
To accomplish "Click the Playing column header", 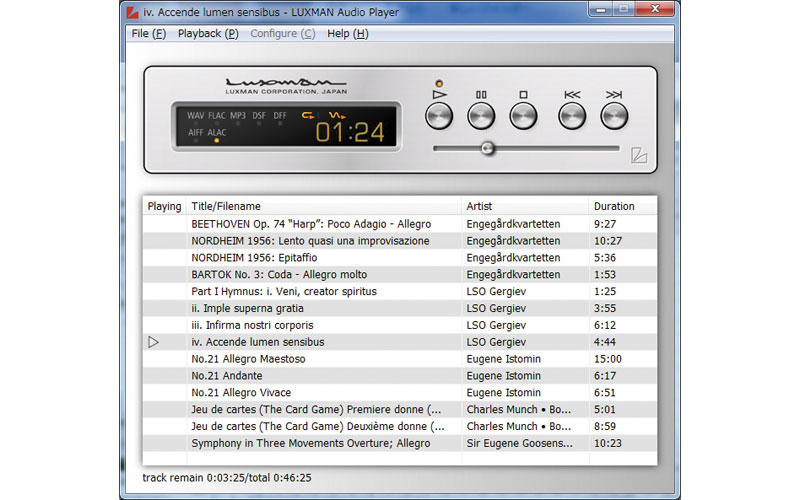I will [164, 206].
